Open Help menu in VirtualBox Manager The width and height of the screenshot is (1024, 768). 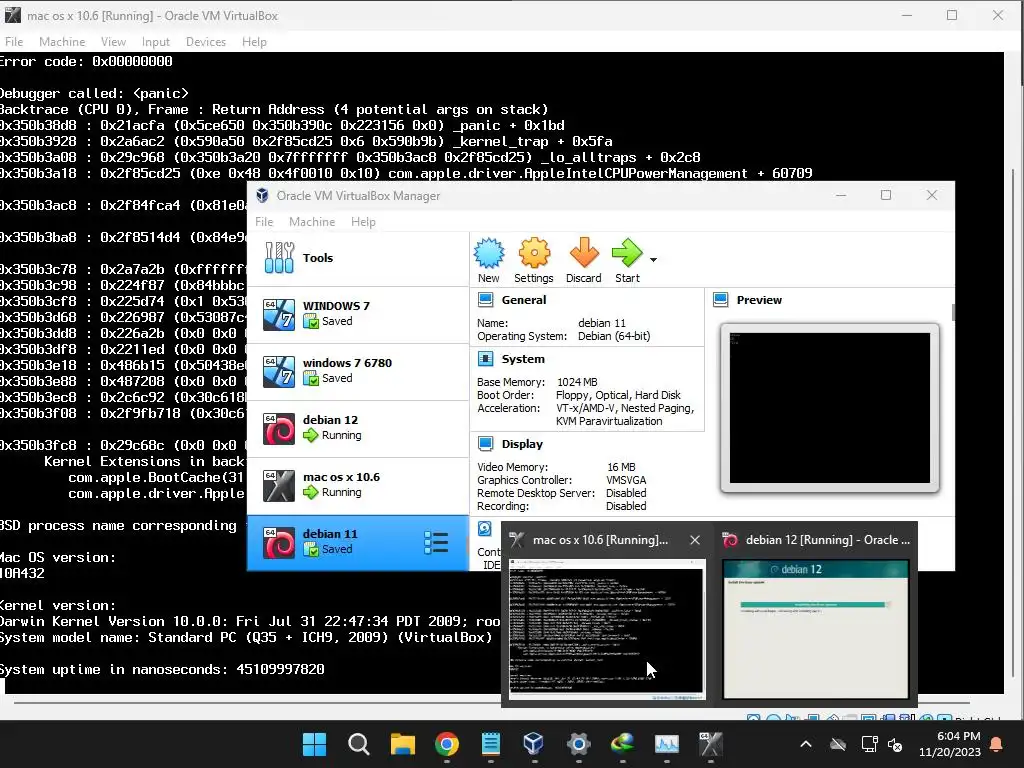363,221
